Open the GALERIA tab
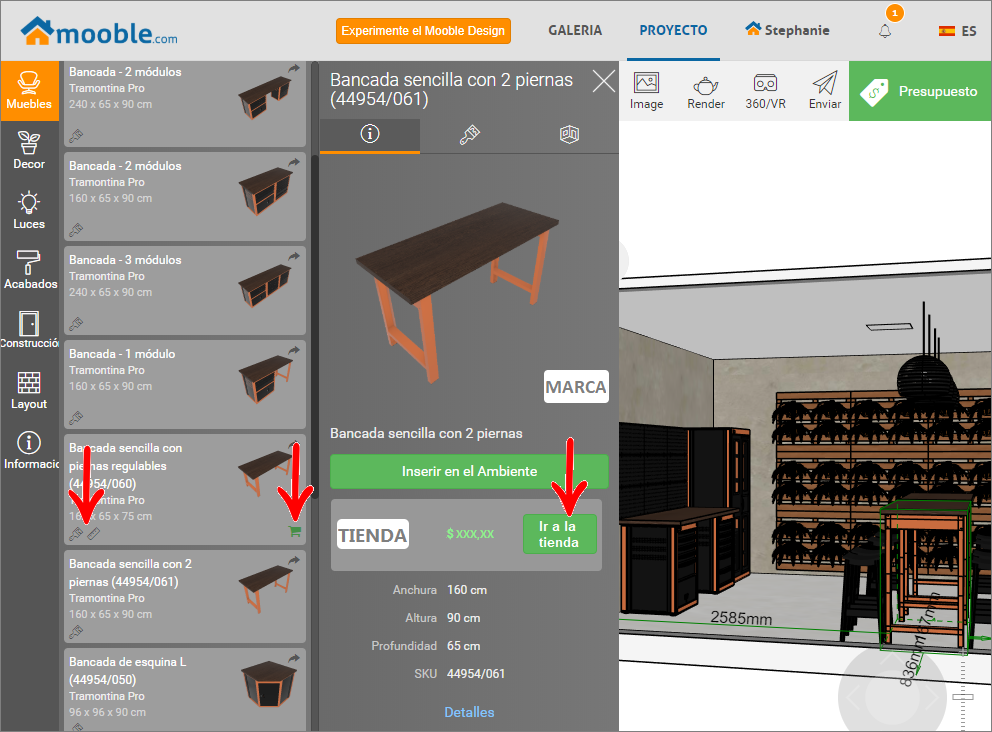992x732 pixels. click(x=575, y=30)
